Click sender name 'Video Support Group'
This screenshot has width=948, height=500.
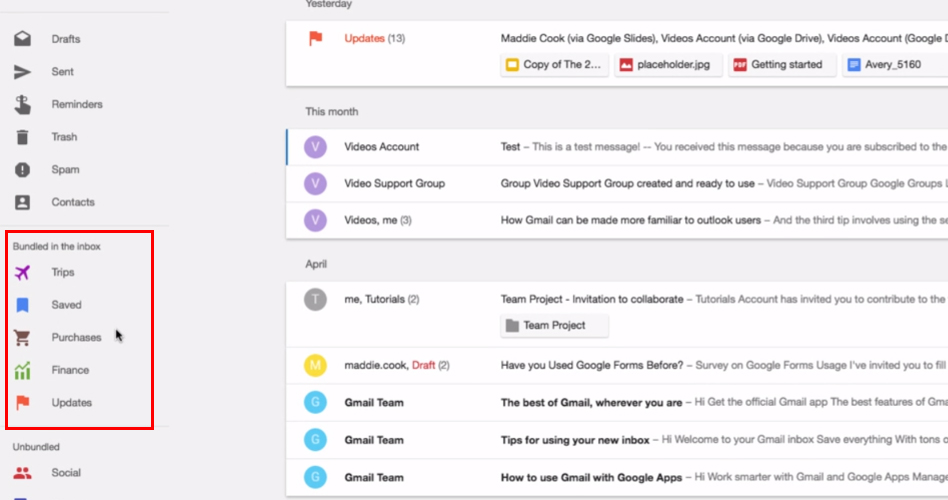point(395,183)
